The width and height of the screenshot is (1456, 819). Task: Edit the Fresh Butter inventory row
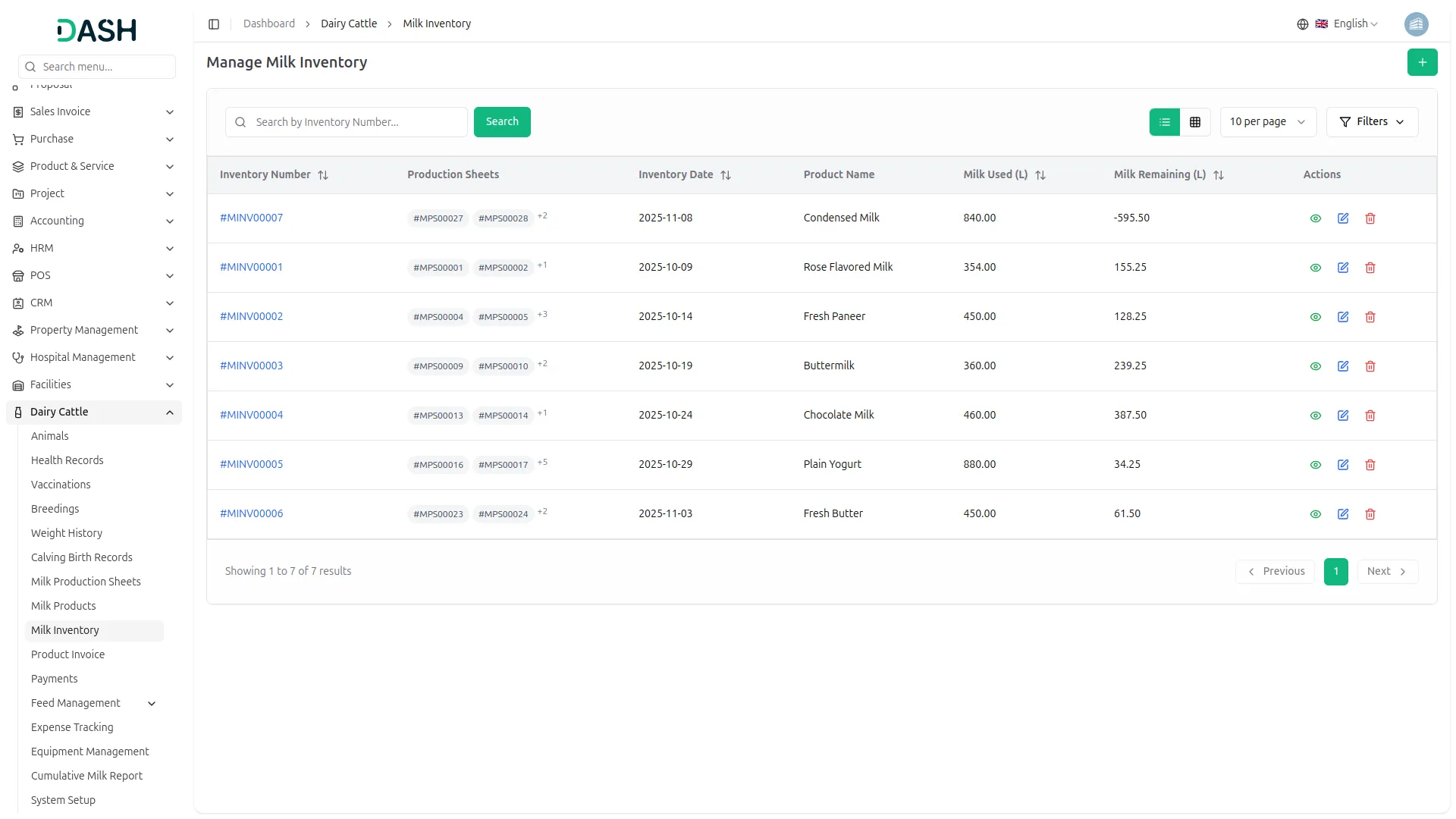coord(1342,514)
